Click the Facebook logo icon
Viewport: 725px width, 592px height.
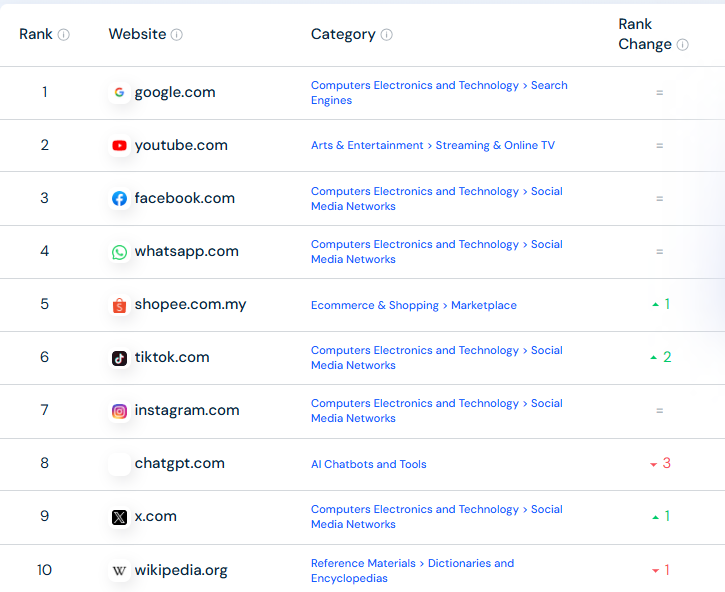(119, 199)
